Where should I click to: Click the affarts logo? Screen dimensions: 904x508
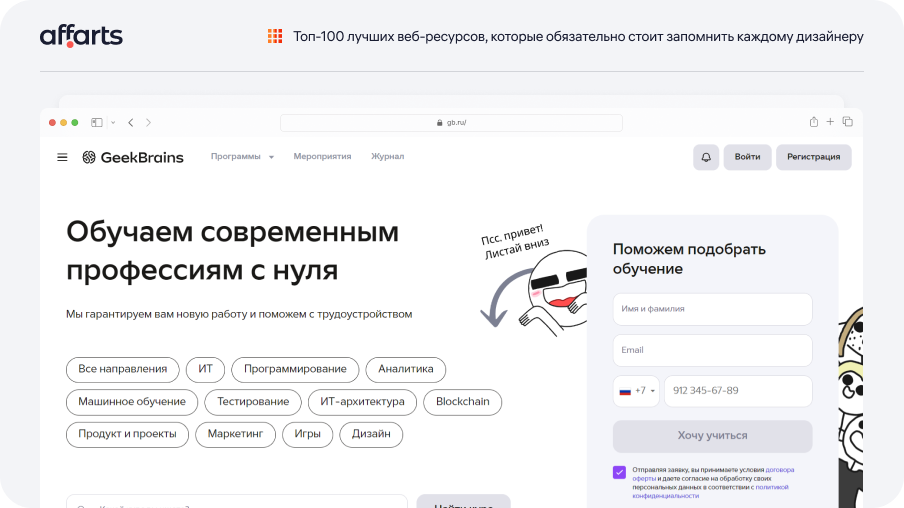click(x=81, y=36)
